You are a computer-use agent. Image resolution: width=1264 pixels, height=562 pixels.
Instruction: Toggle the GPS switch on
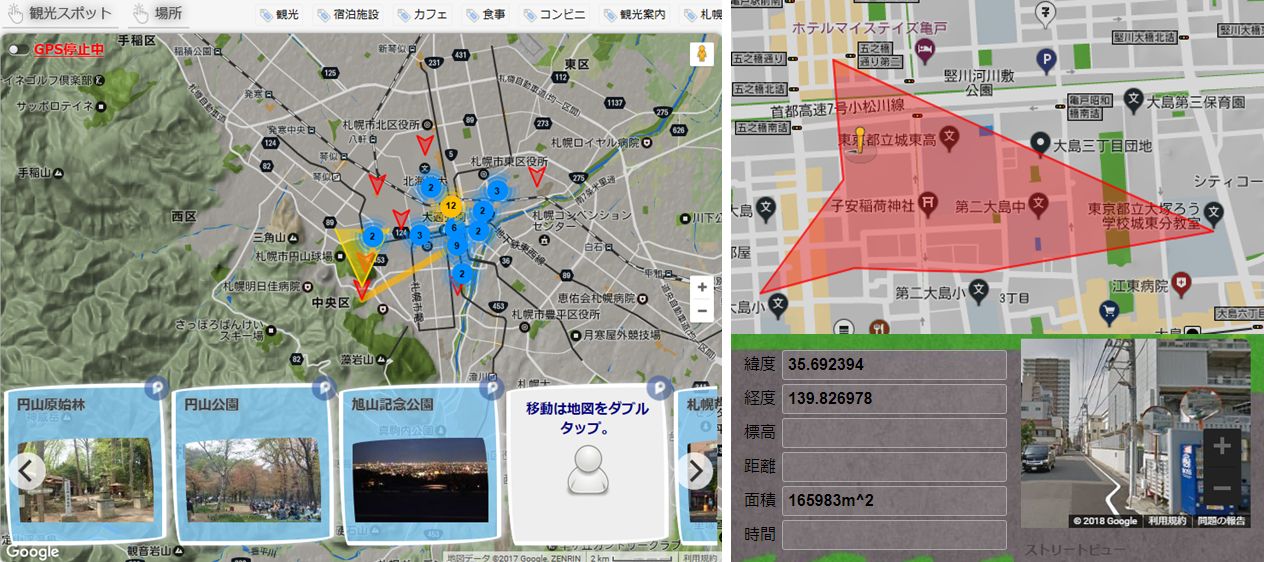pos(17,49)
